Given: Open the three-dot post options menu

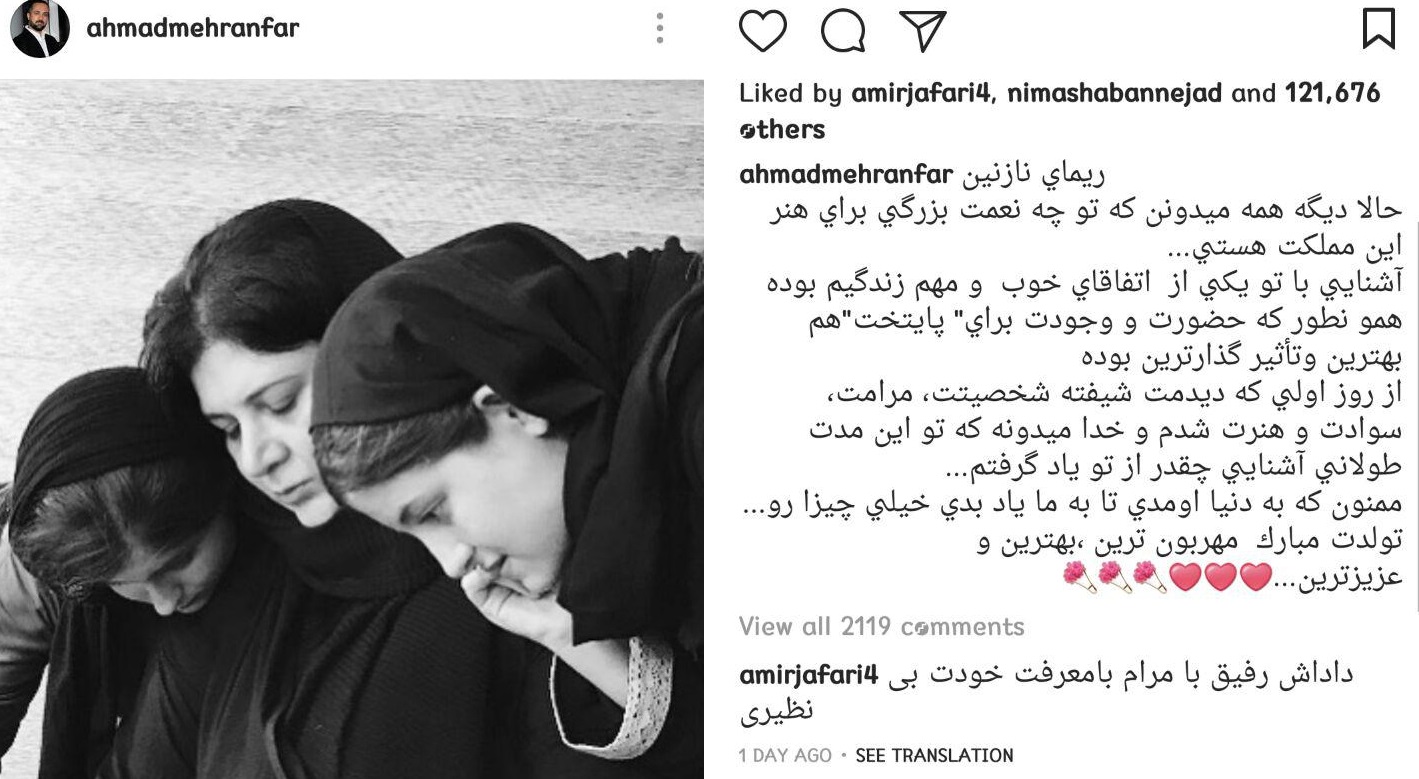Looking at the screenshot, I should pyautogui.click(x=659, y=28).
